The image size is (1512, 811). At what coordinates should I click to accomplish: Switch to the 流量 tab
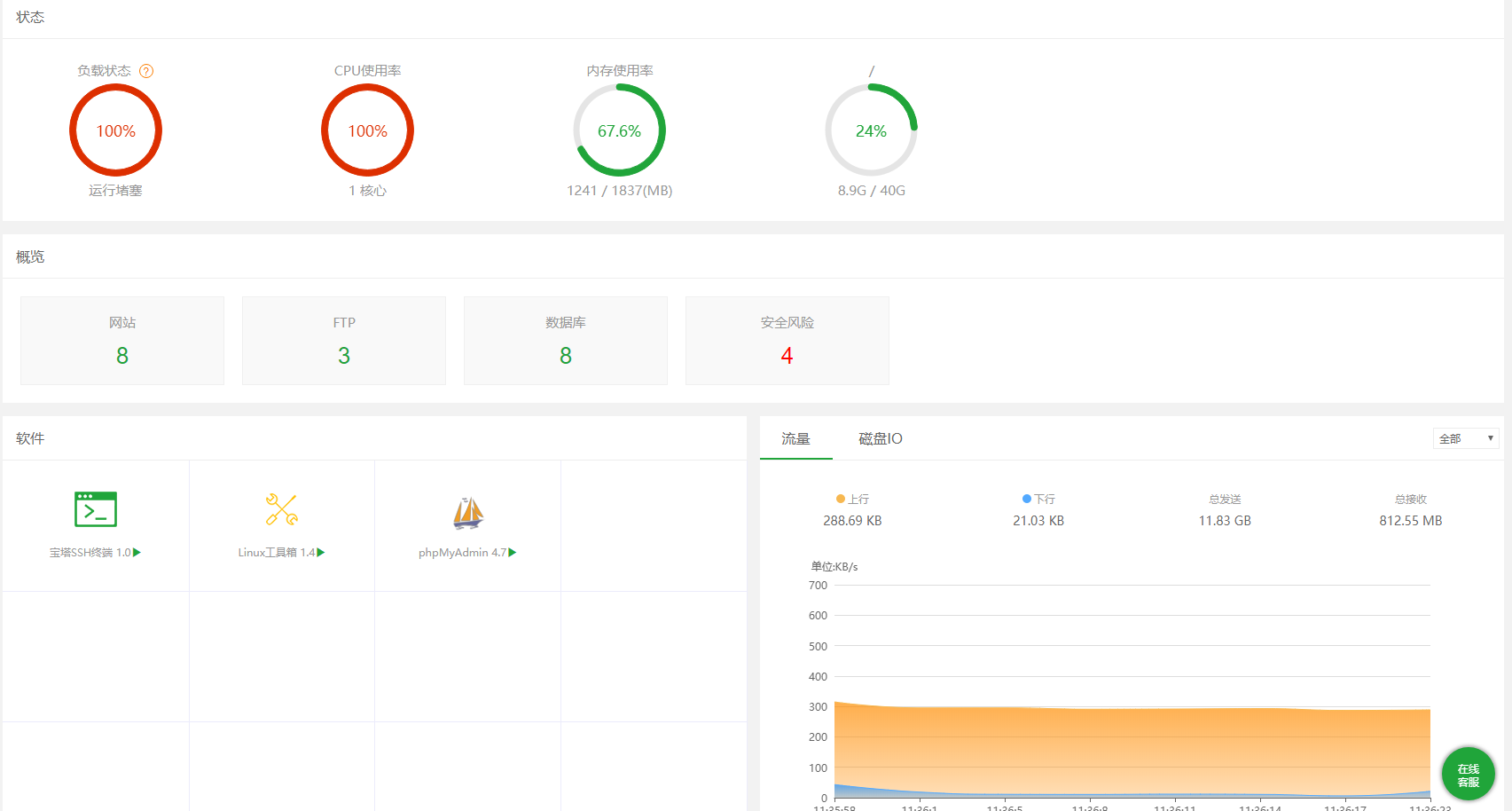pyautogui.click(x=795, y=438)
